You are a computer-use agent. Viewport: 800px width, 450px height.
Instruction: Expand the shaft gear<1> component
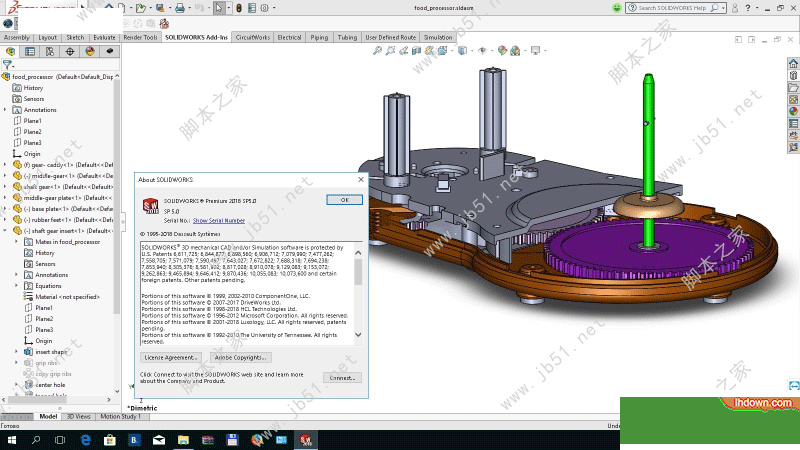point(5,187)
